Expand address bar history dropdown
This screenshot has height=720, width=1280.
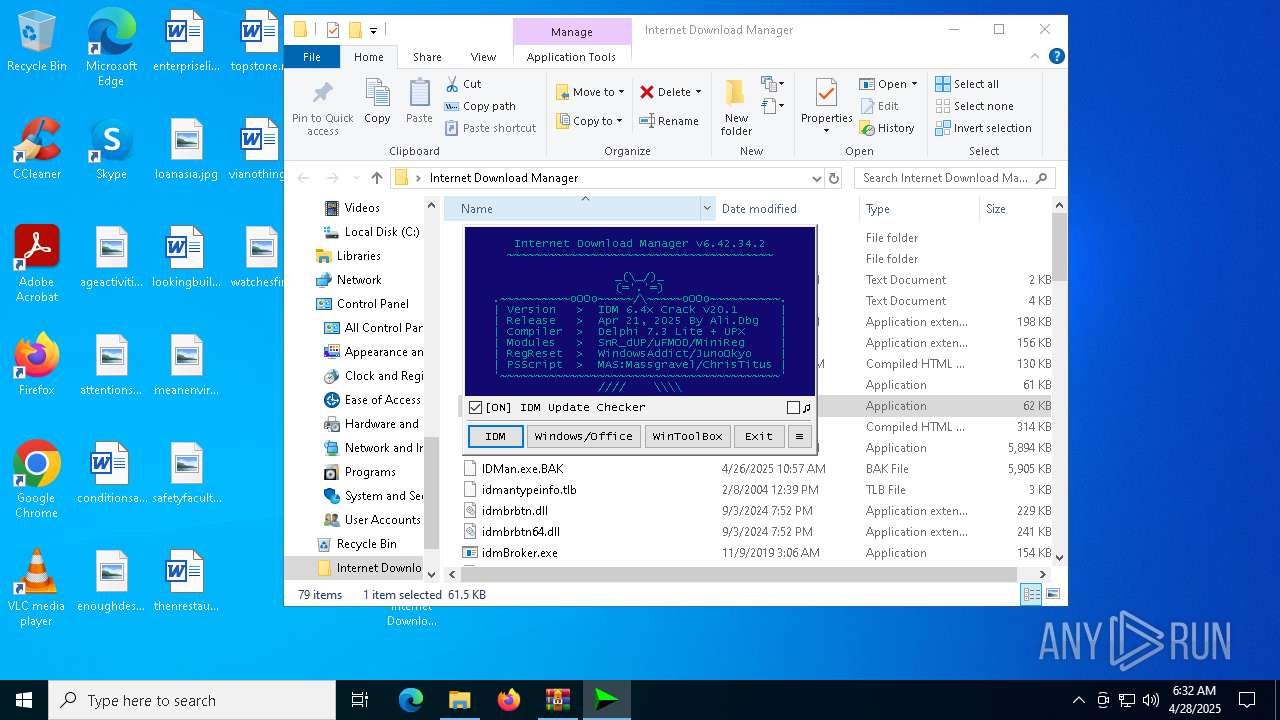(x=816, y=178)
